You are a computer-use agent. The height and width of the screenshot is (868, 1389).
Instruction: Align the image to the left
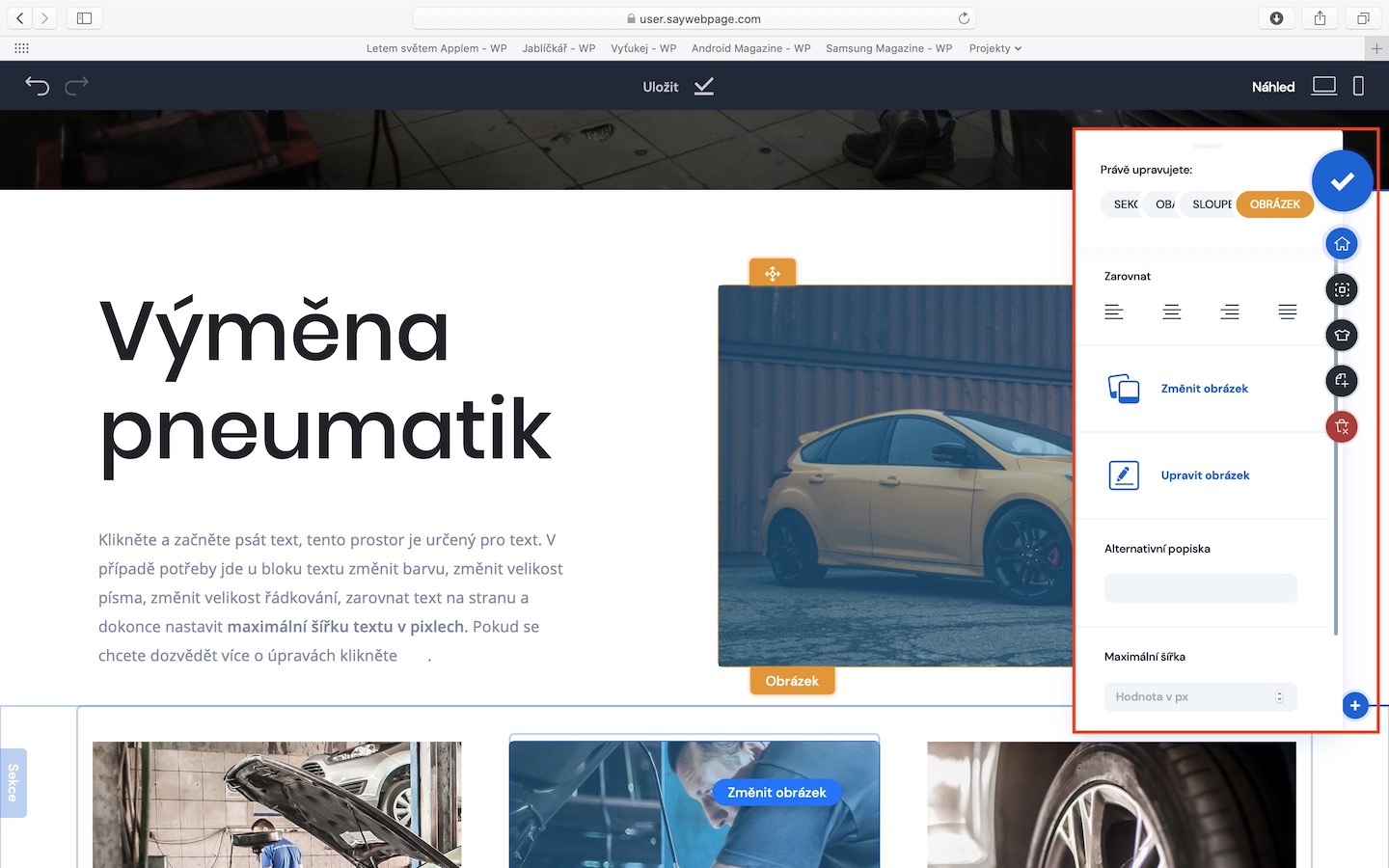(1114, 312)
